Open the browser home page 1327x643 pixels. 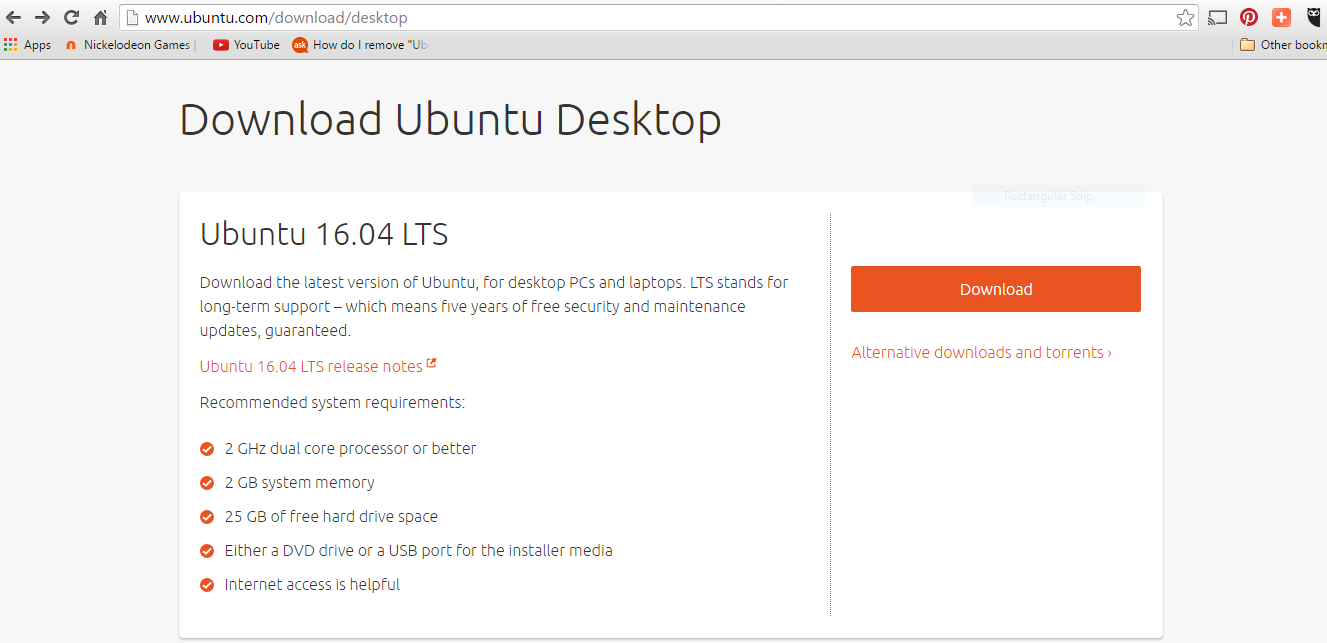tap(100, 17)
